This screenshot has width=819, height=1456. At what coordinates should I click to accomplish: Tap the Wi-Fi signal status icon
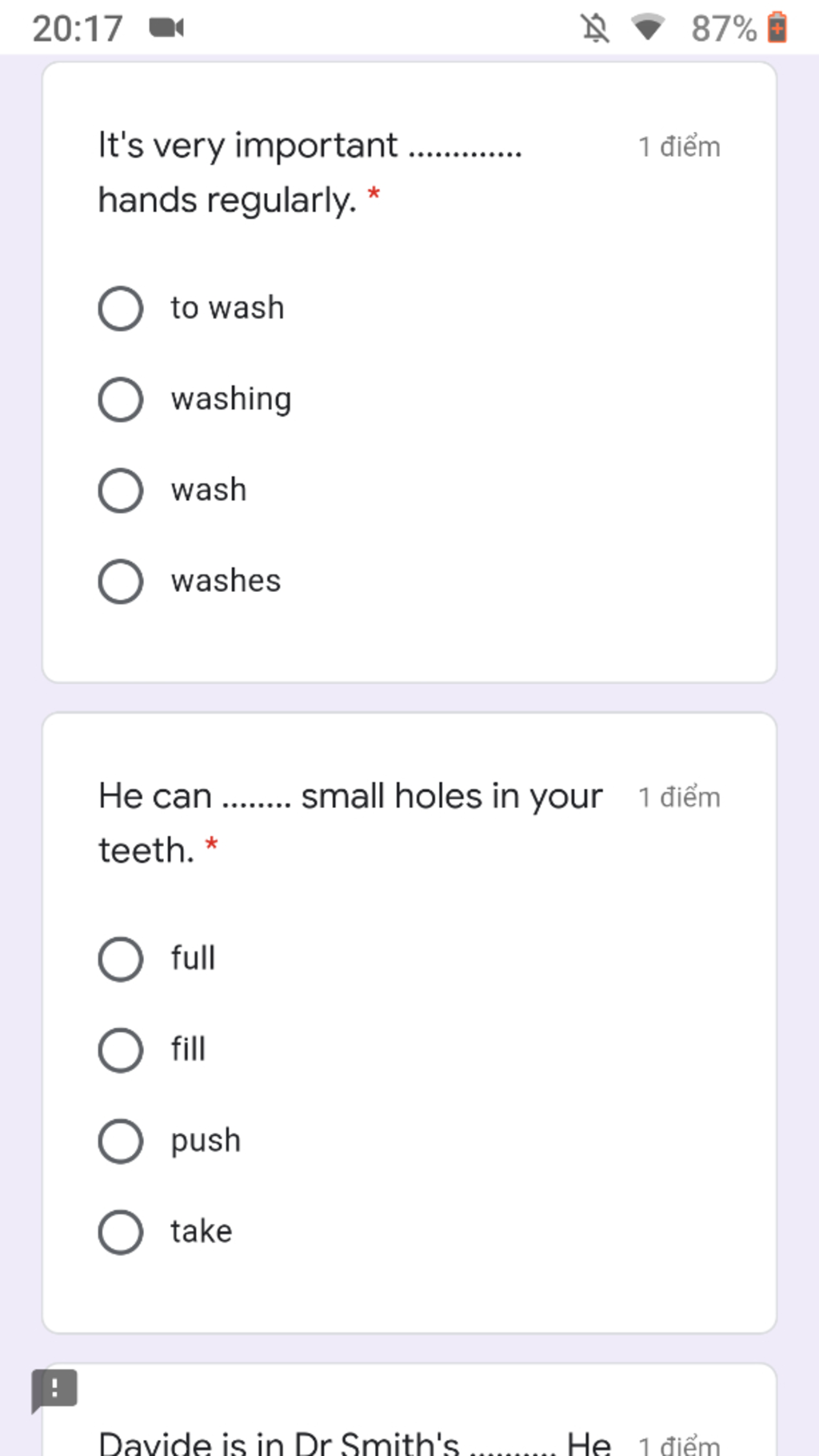[x=648, y=28]
